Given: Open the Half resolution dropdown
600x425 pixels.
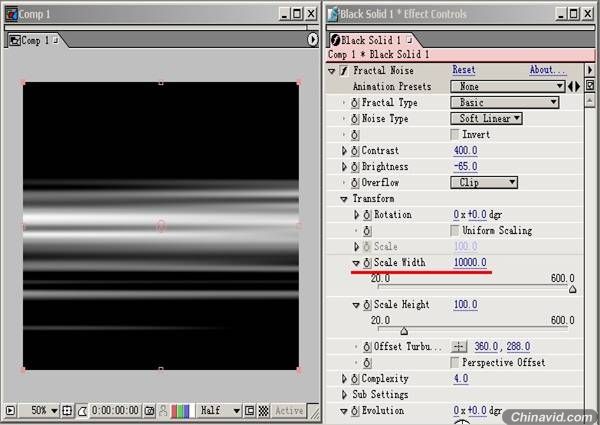Looking at the screenshot, I should (x=220, y=411).
